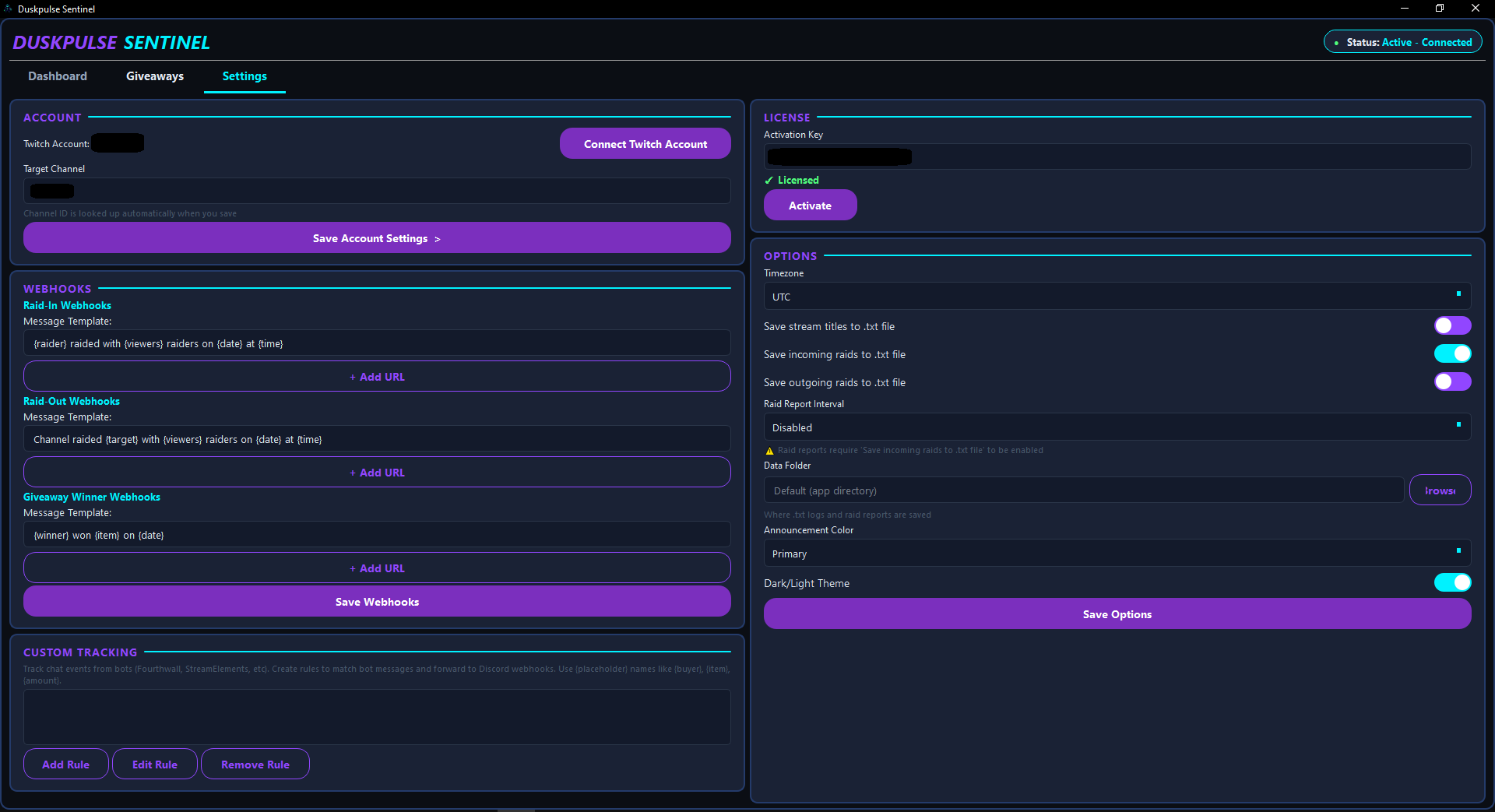The height and width of the screenshot is (812, 1495).
Task: Click the custom tracking rules list box
Action: [x=377, y=717]
